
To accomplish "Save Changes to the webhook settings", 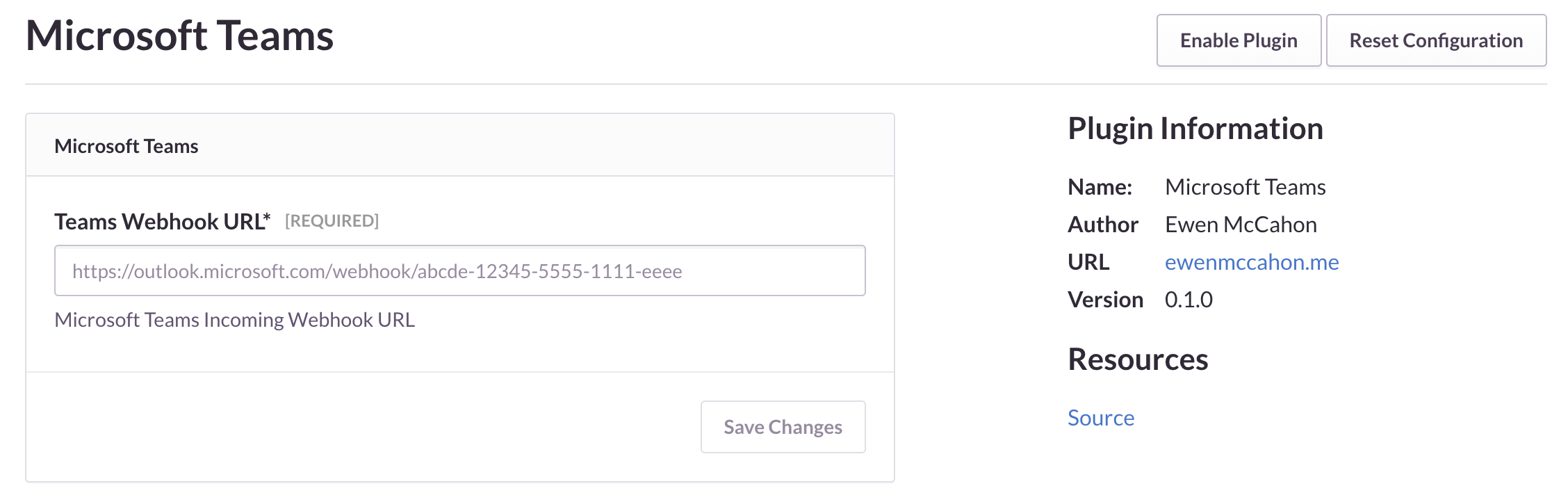I will (783, 427).
